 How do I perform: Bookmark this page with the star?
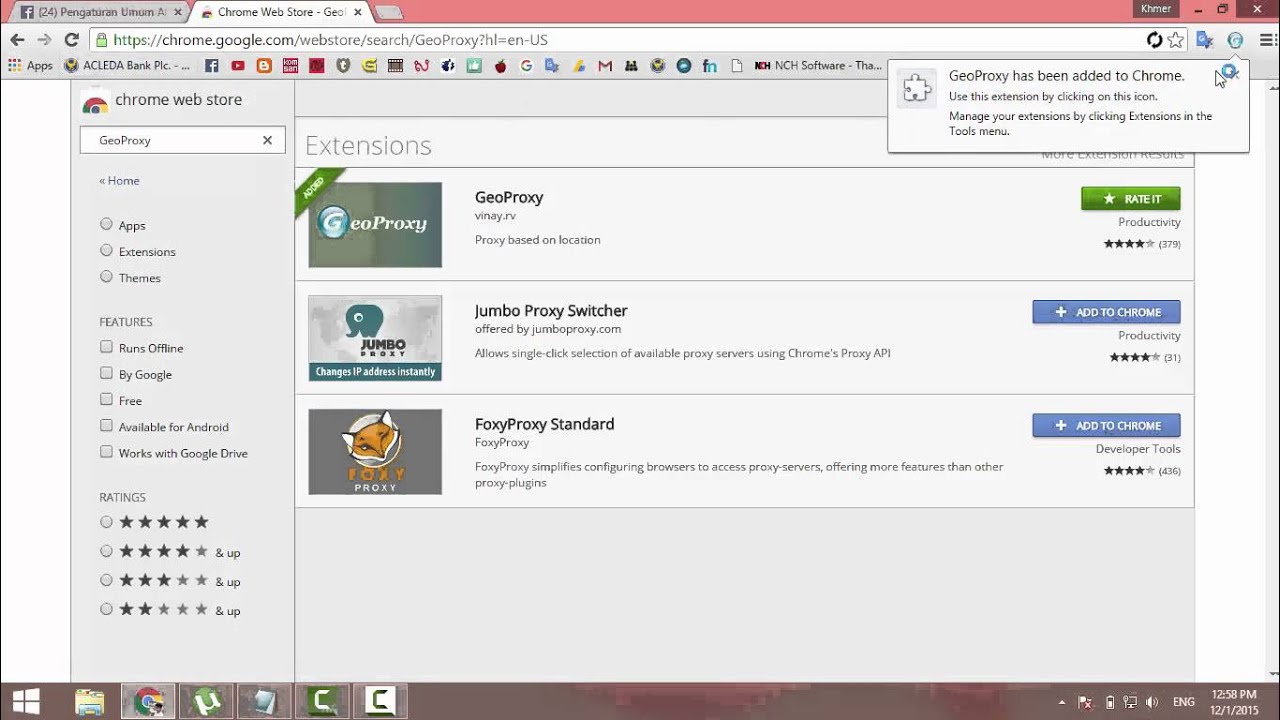[1176, 40]
